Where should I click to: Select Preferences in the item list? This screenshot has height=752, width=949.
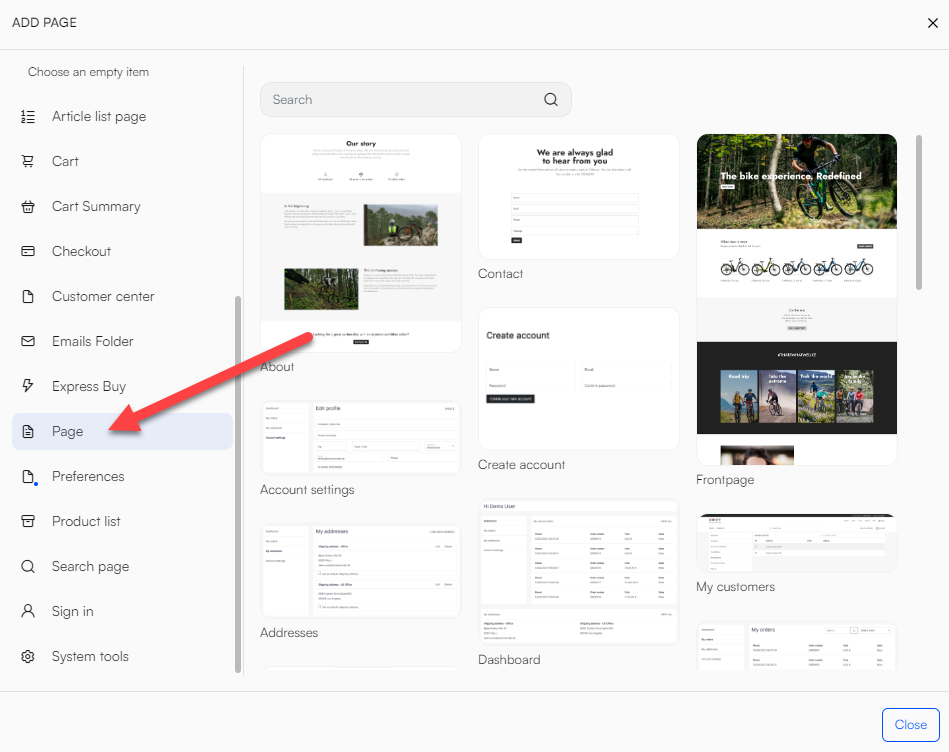[88, 477]
